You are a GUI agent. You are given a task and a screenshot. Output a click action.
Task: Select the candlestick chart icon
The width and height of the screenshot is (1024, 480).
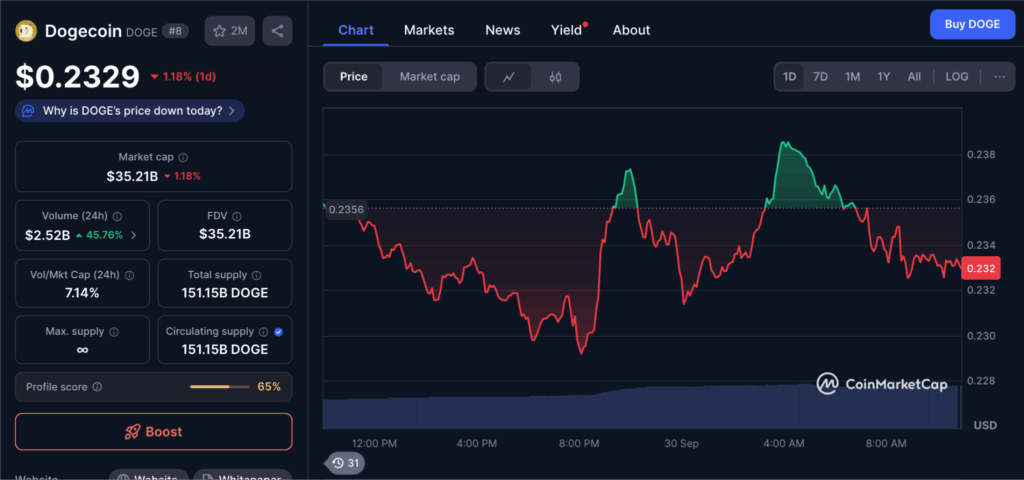pos(555,77)
